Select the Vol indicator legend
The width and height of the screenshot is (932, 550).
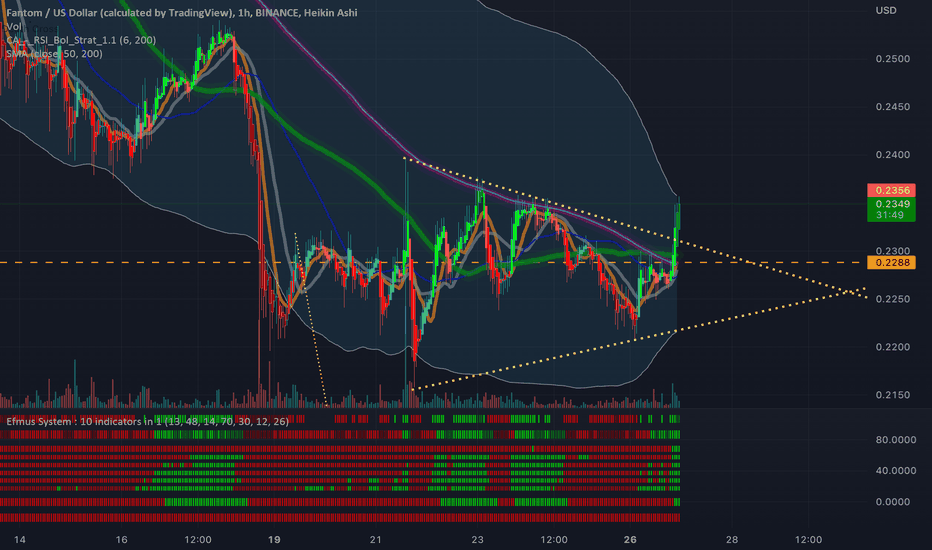(x=14, y=27)
